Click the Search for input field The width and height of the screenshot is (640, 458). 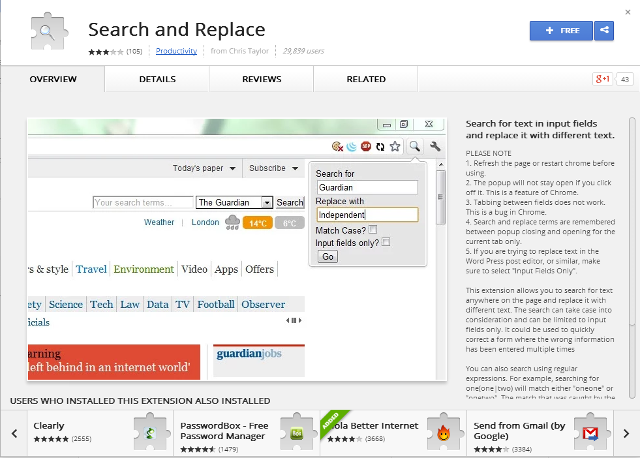(x=367, y=187)
